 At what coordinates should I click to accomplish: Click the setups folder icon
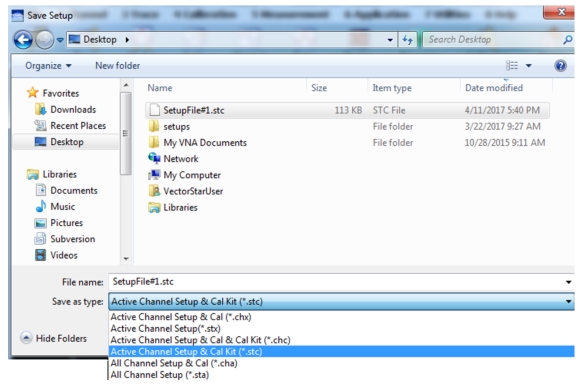[154, 126]
